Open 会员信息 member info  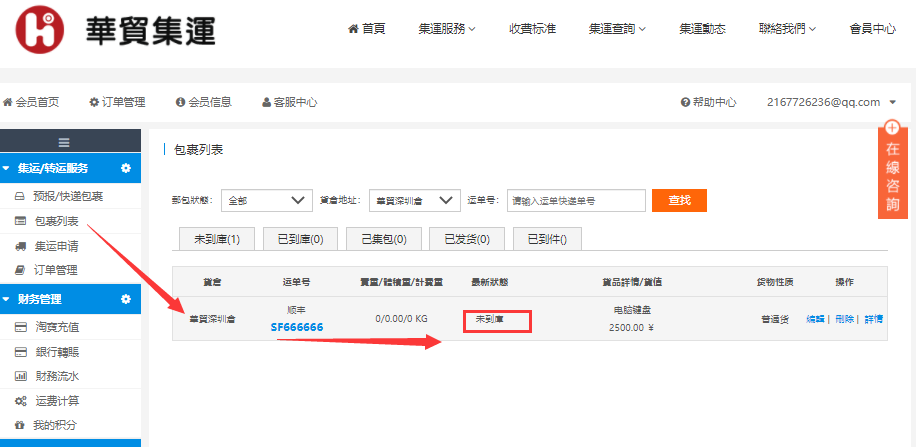[203, 102]
